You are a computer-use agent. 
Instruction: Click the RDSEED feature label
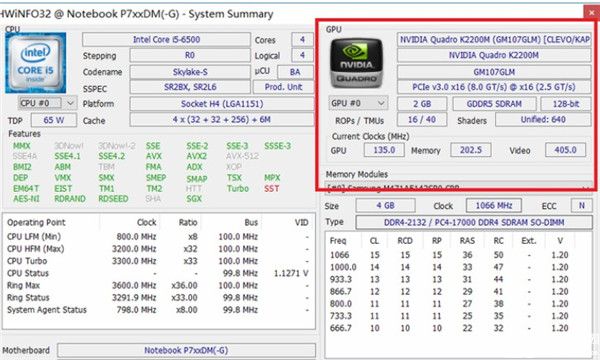point(113,199)
